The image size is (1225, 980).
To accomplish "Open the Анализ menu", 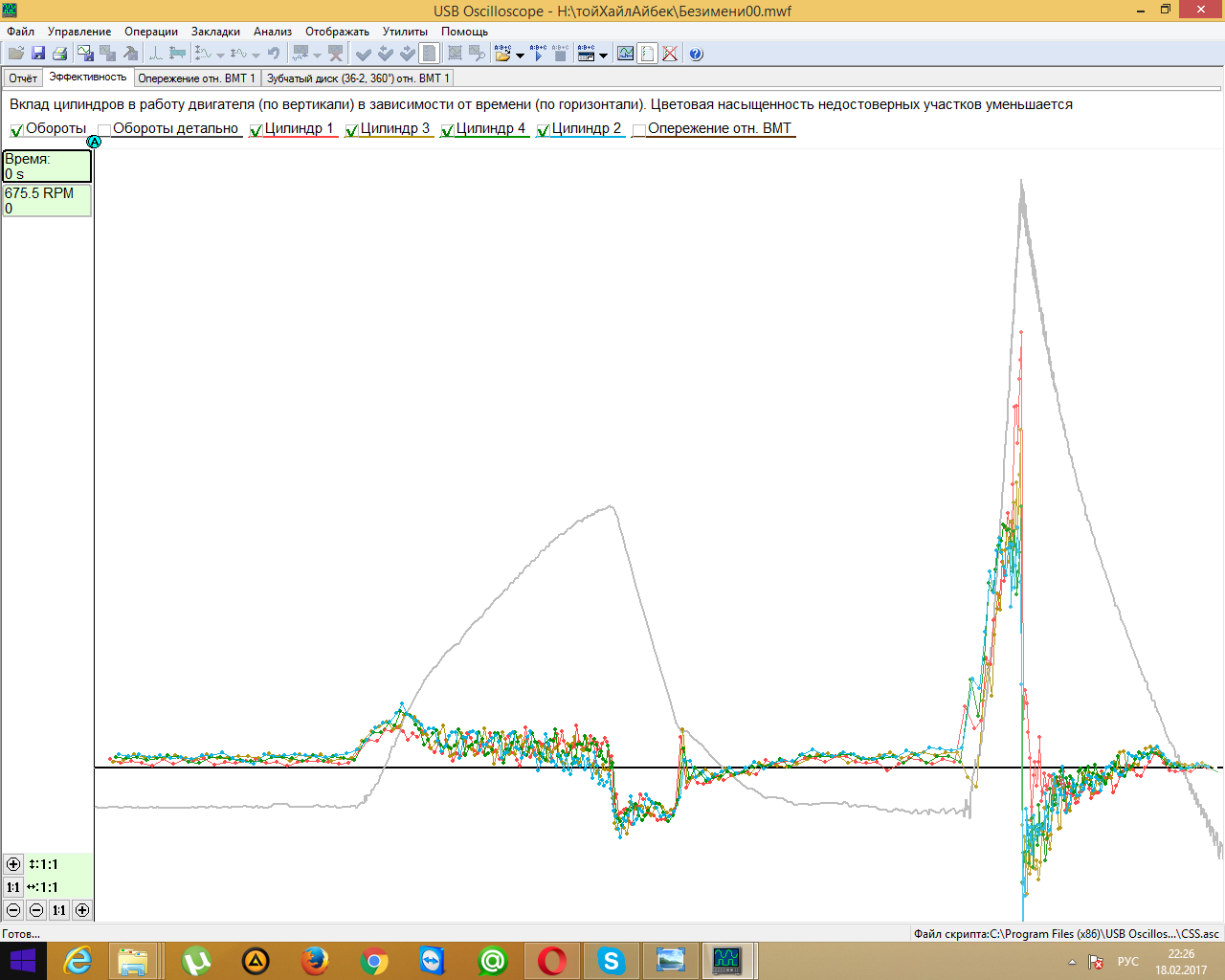I will tap(272, 32).
